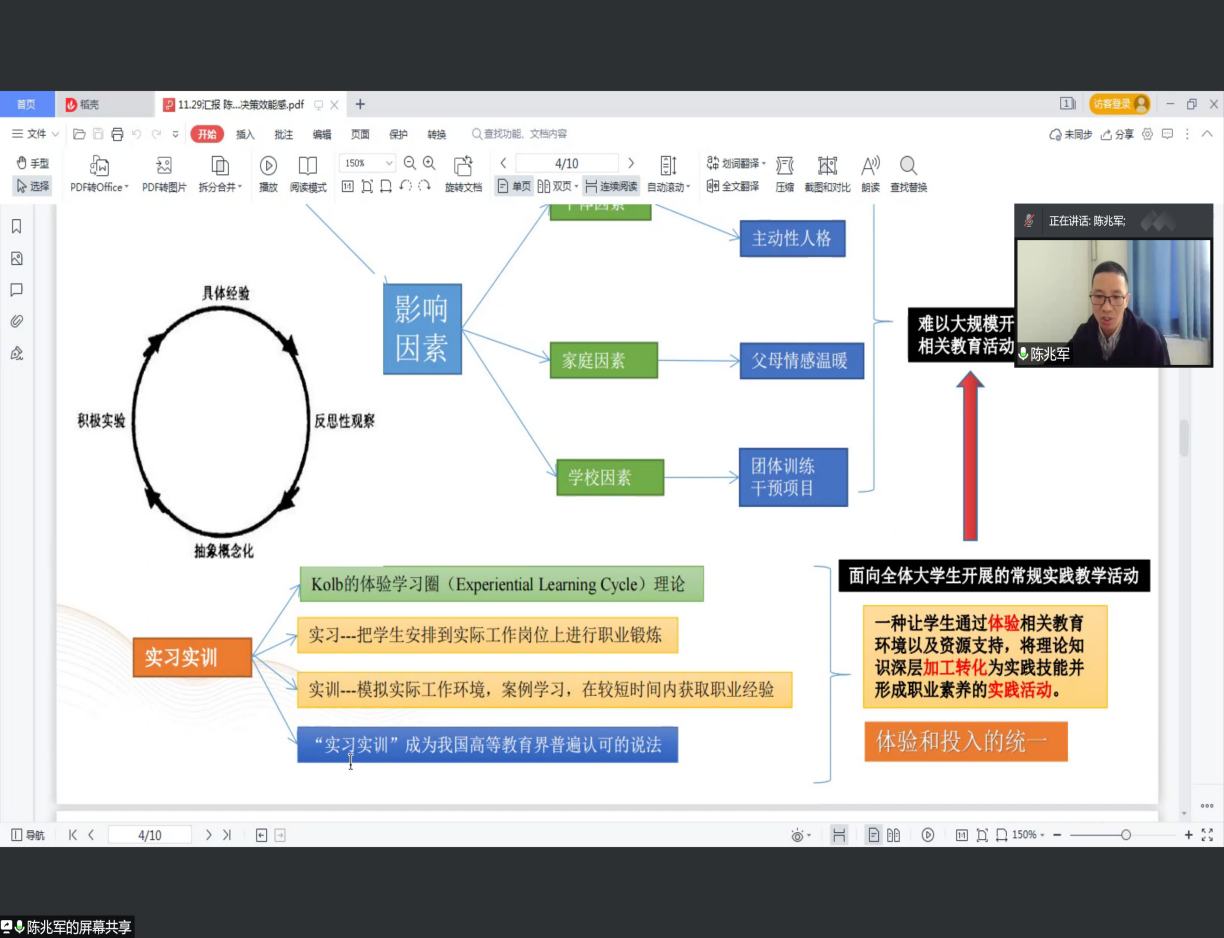The width and height of the screenshot is (1224, 938).
Task: Click the 旋转文档 rotate document icon
Action: pyautogui.click(x=463, y=166)
